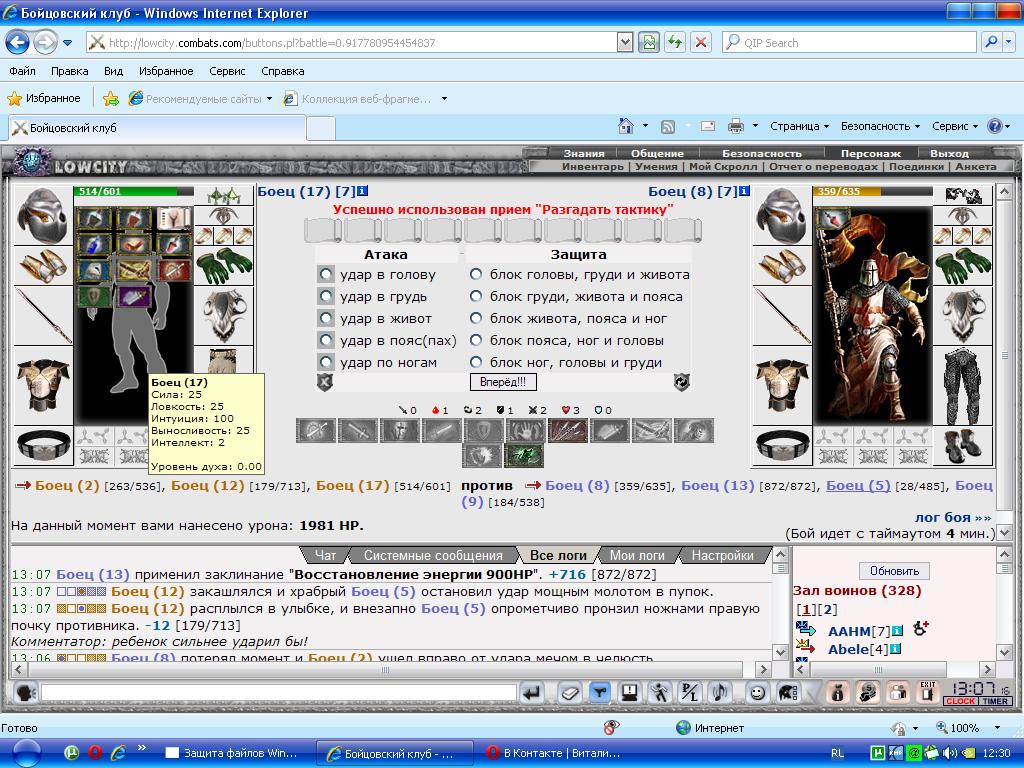Click the monitor exclamation mark icon
This screenshot has height=768, width=1024.
coord(630,692)
